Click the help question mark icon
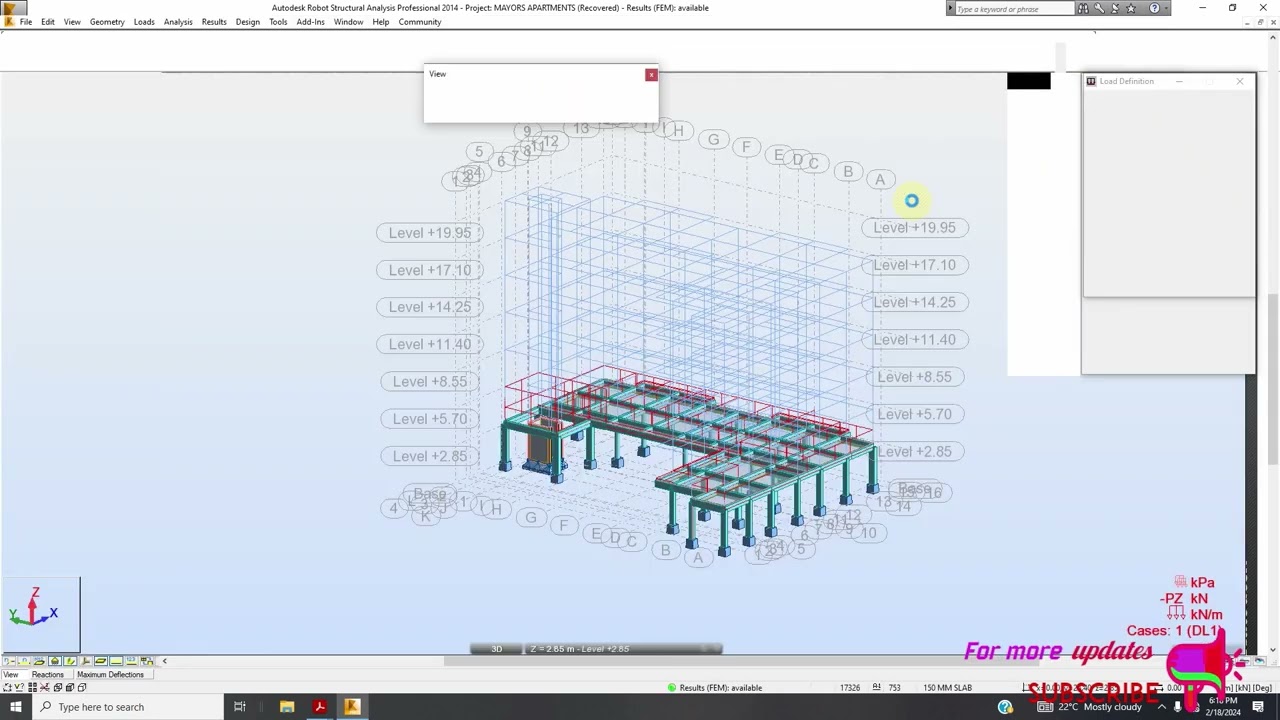The height and width of the screenshot is (720, 1280). [x=1155, y=9]
